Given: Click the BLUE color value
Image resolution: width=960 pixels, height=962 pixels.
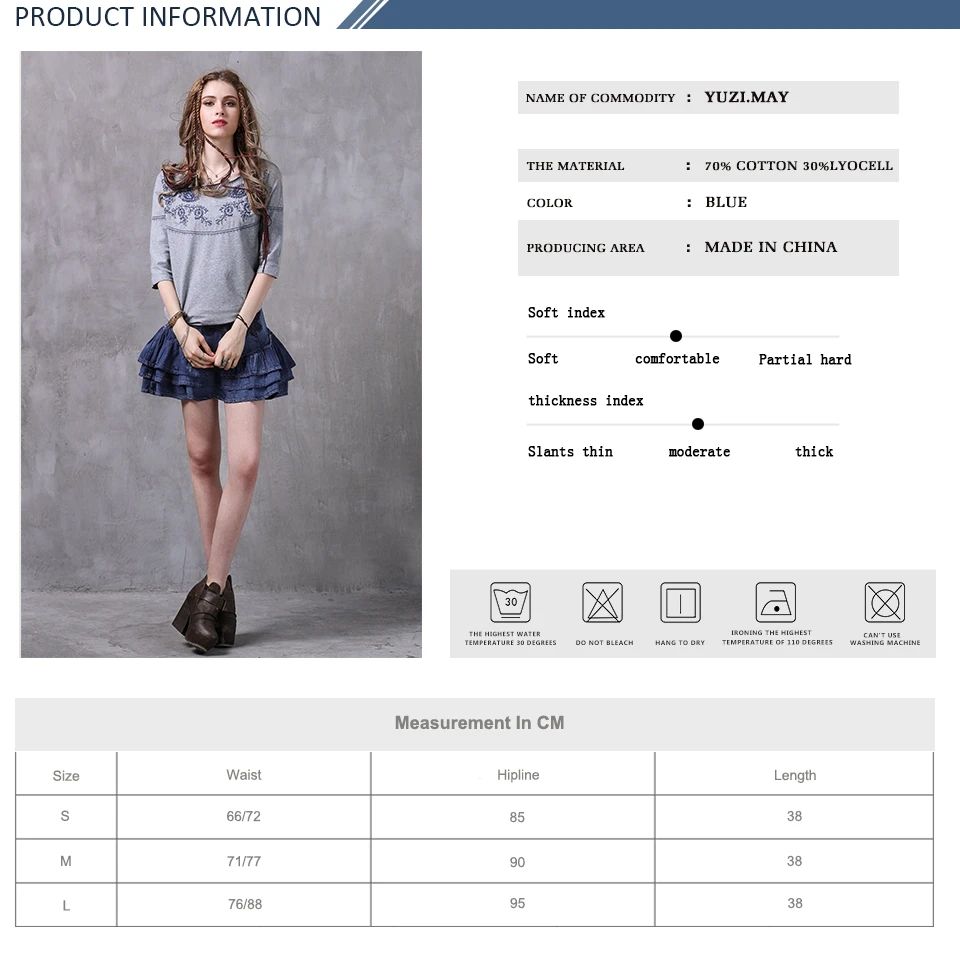Looking at the screenshot, I should coord(726,202).
